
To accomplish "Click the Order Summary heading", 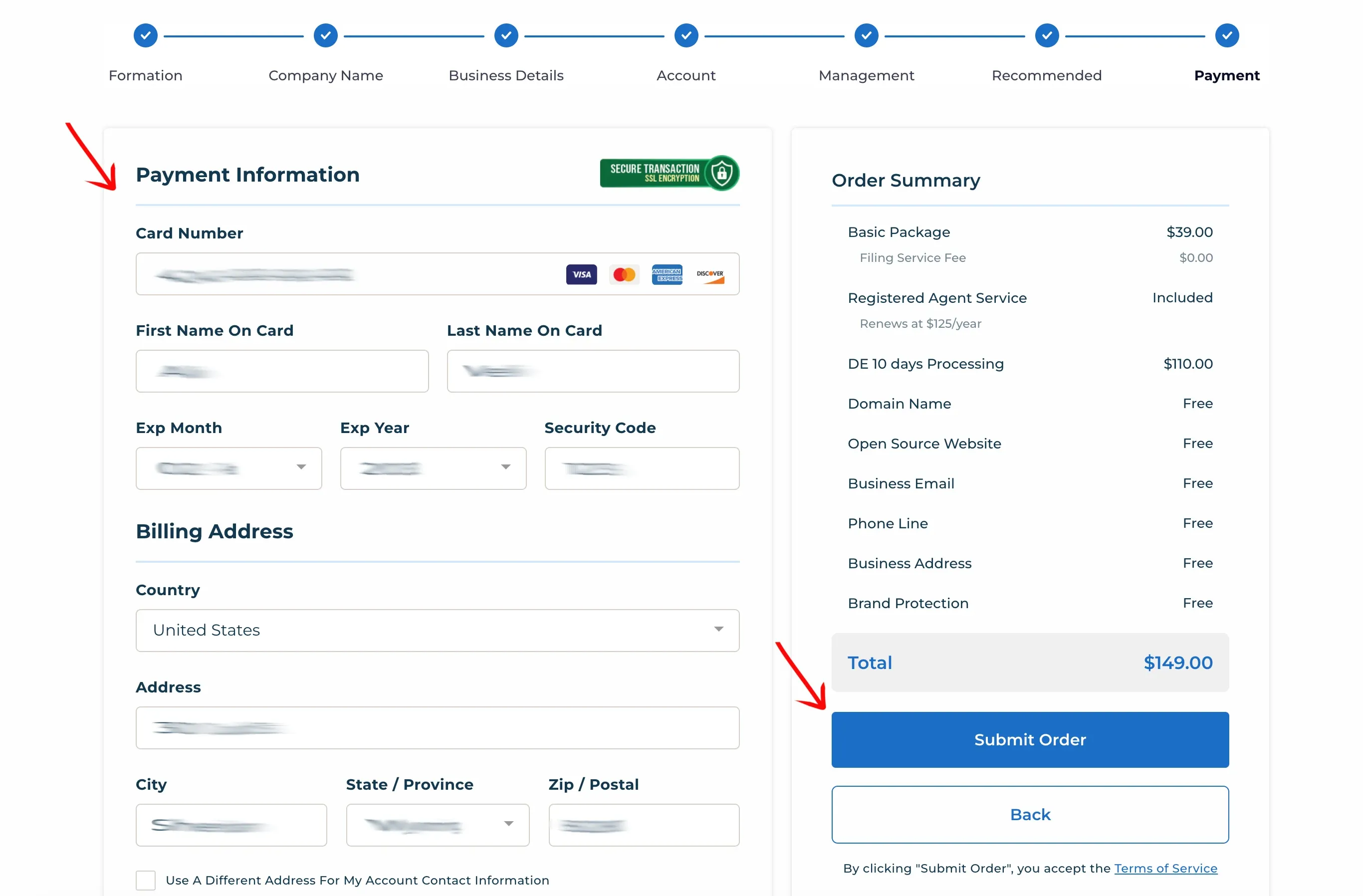I will click(x=906, y=180).
